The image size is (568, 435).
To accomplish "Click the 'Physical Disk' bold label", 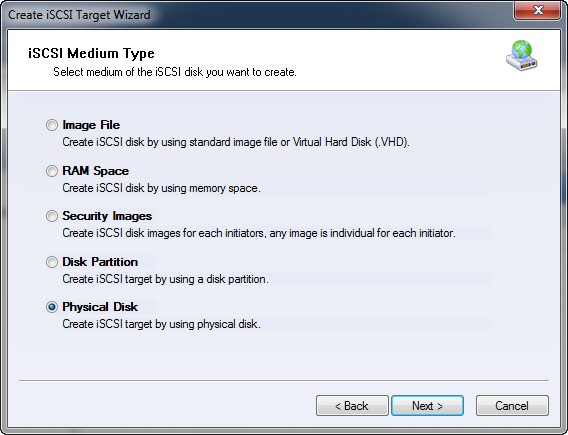I will 100,307.
